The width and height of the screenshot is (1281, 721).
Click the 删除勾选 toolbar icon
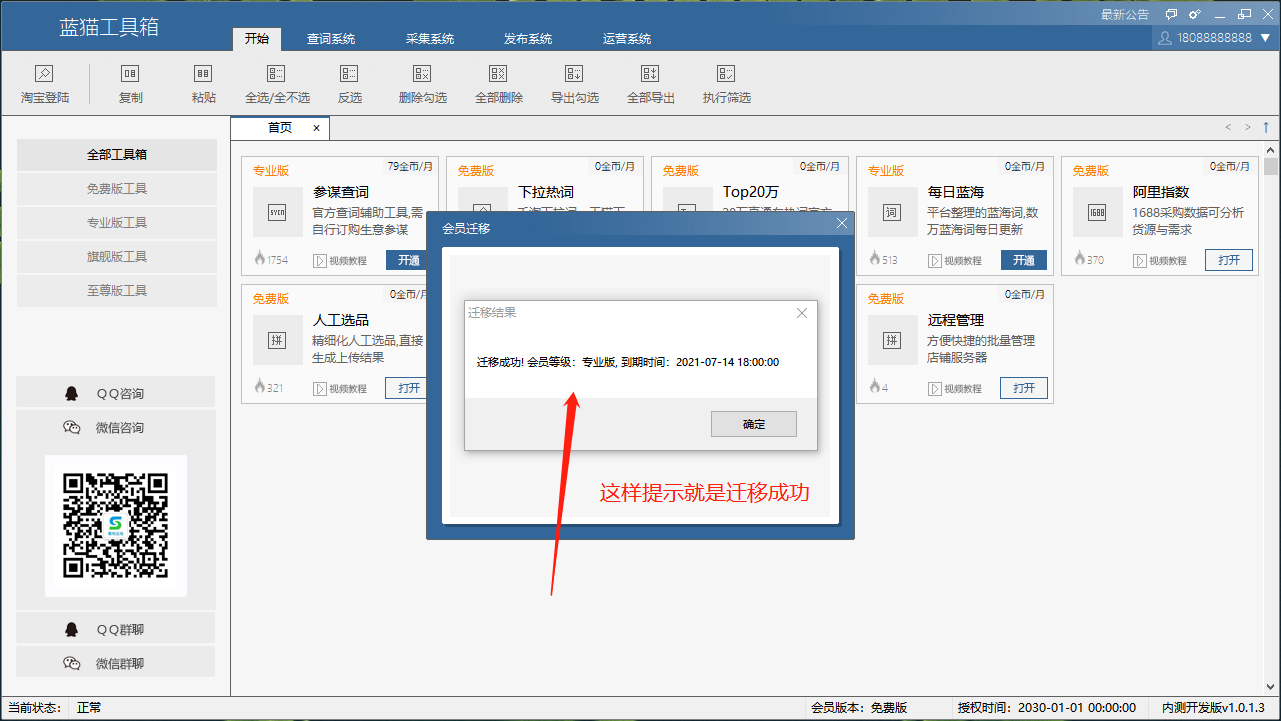(422, 74)
